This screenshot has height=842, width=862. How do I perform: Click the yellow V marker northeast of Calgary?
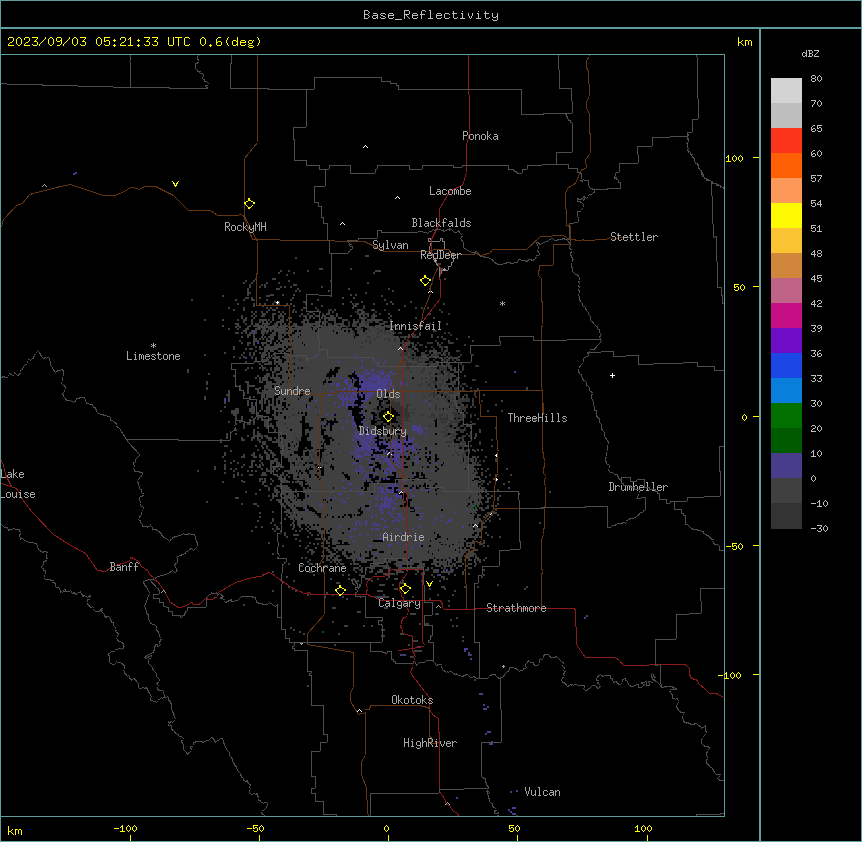(429, 584)
